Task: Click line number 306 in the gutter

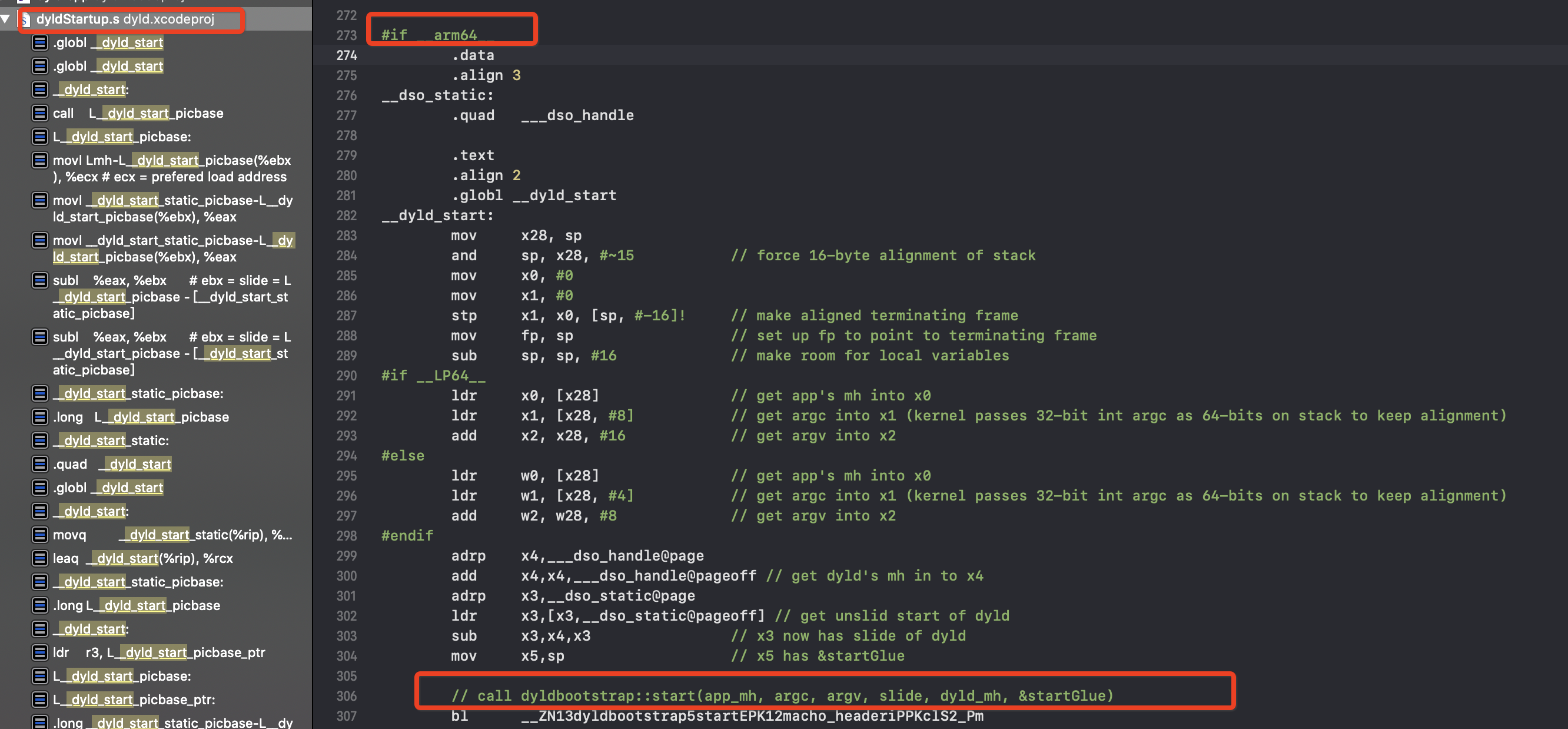Action: click(346, 695)
